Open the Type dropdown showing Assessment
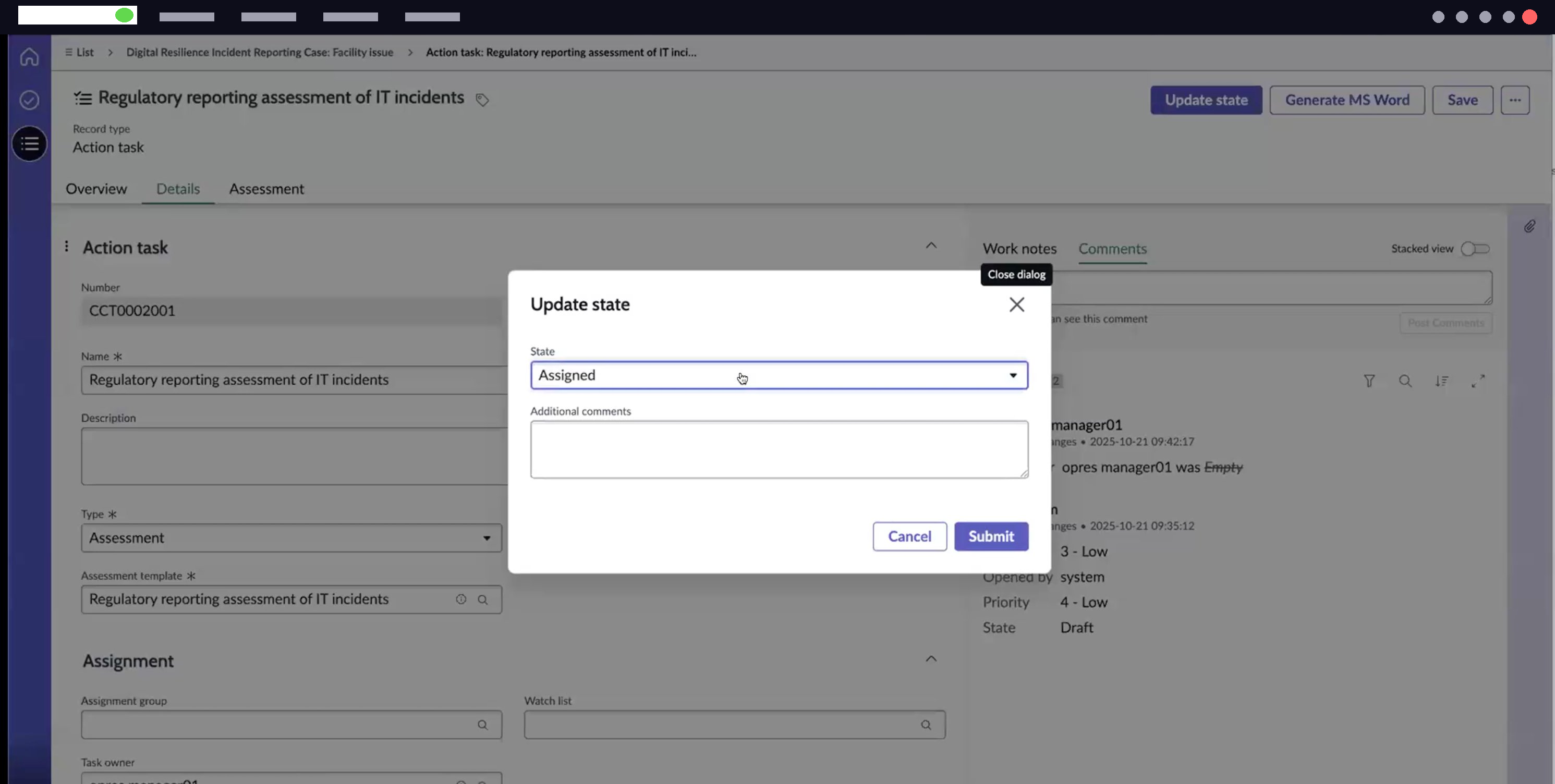Viewport: 1555px width, 784px height. [291, 538]
